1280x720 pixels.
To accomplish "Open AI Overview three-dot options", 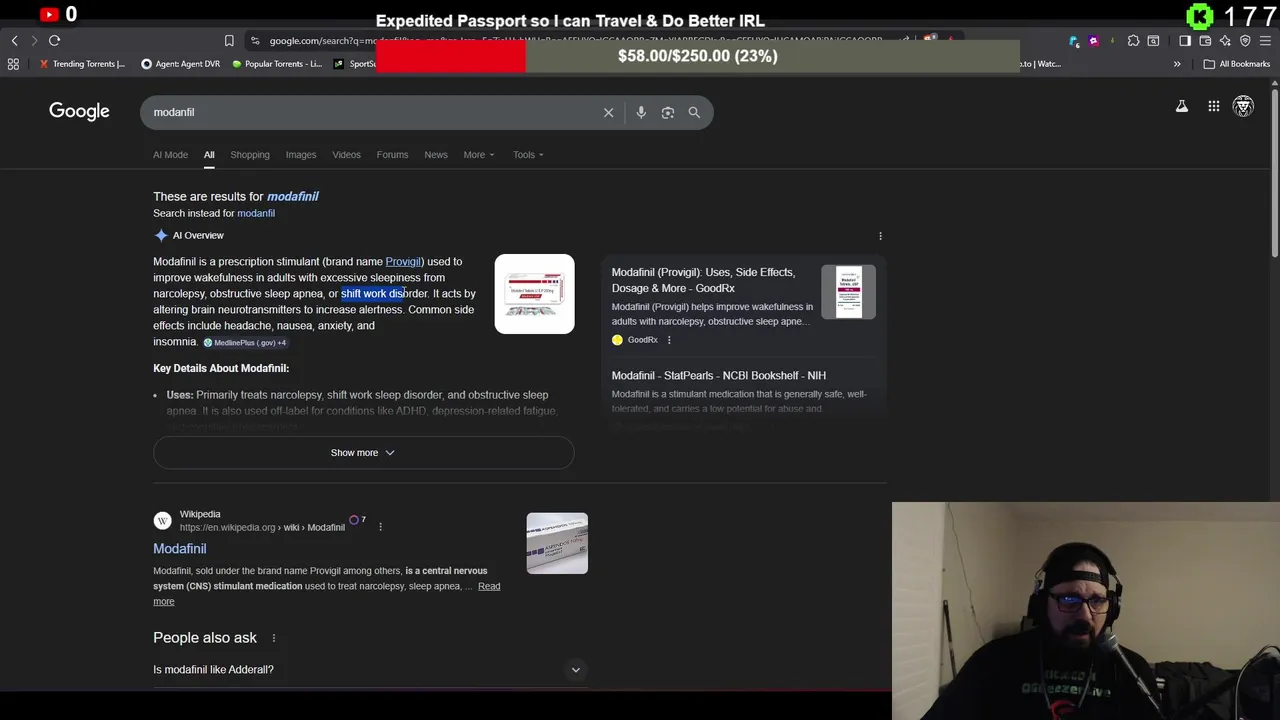I will (x=880, y=236).
